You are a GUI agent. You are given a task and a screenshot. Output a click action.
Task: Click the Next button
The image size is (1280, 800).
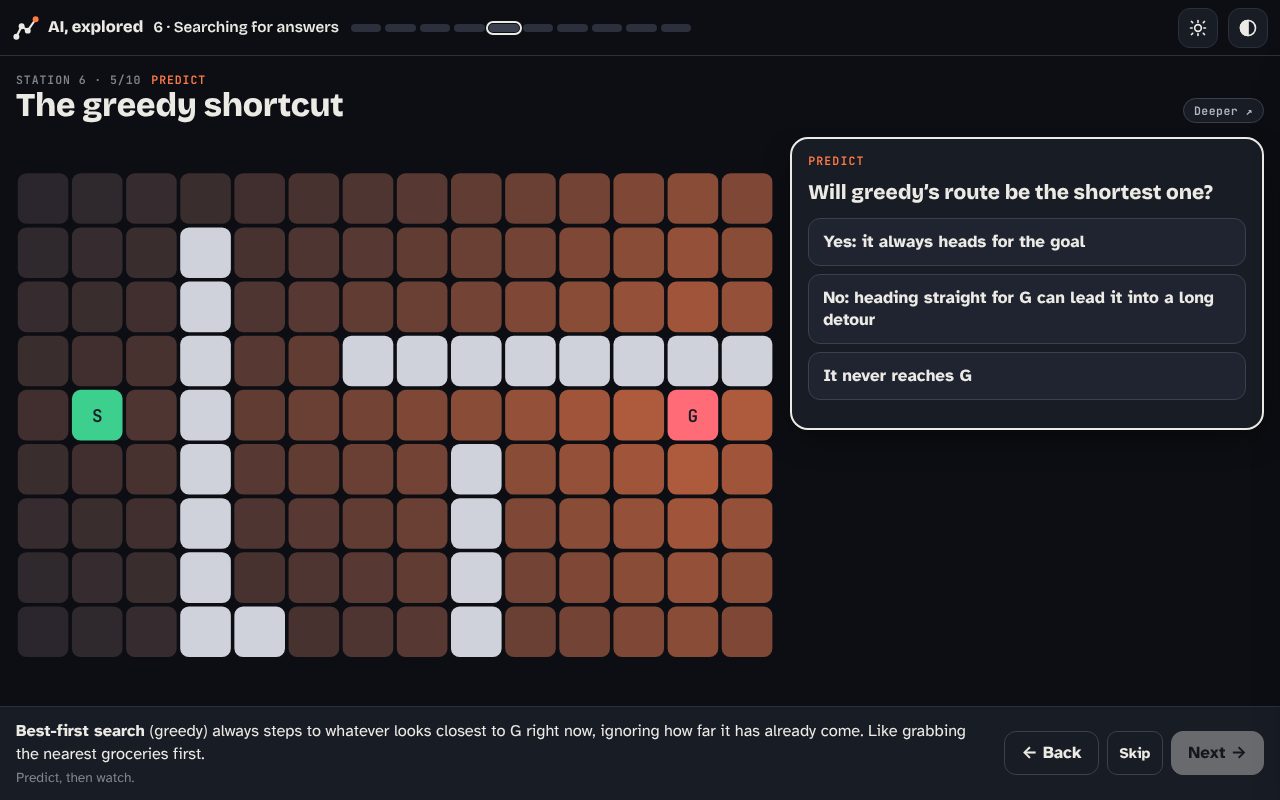point(1217,753)
